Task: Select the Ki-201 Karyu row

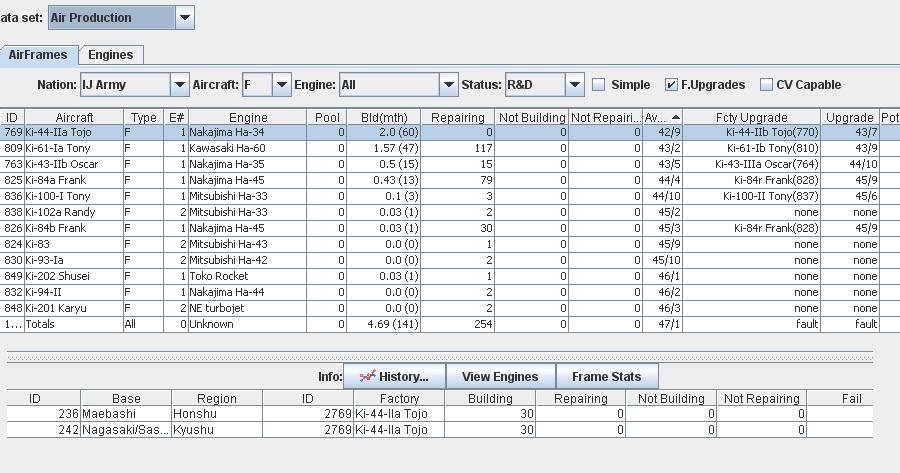Action: point(450,308)
